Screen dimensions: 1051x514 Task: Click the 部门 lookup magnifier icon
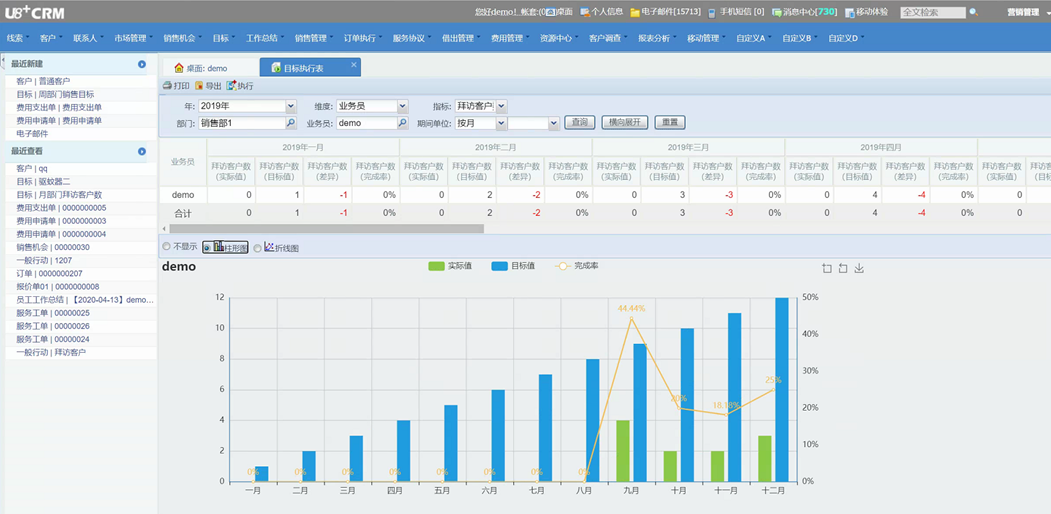[291, 123]
